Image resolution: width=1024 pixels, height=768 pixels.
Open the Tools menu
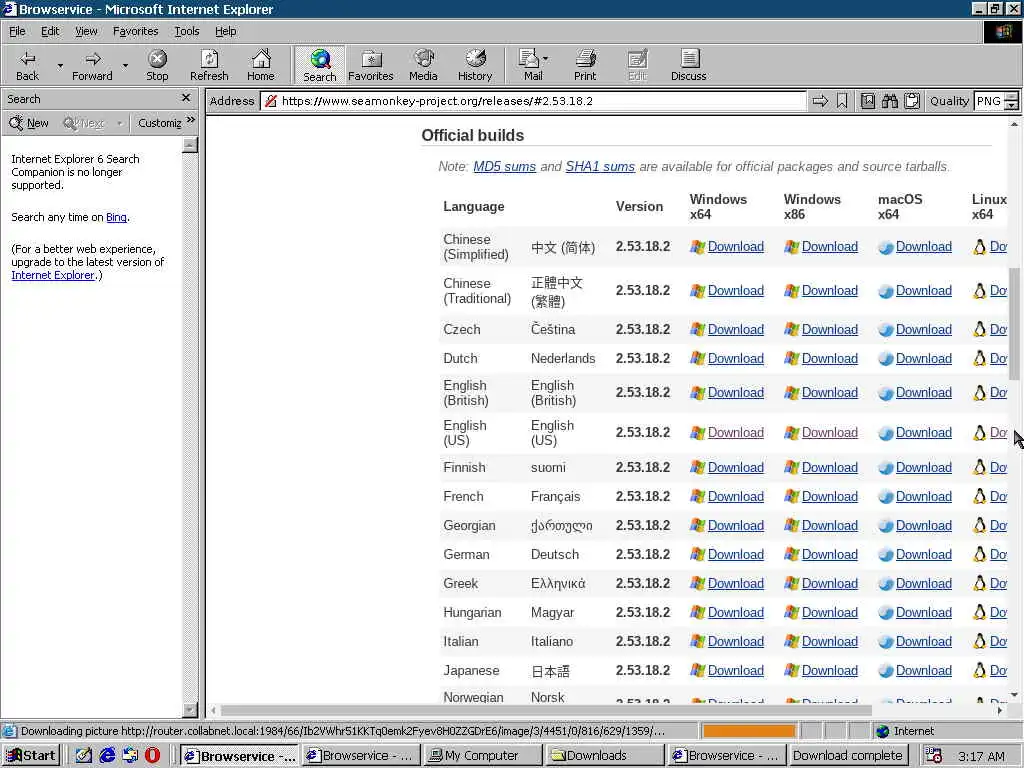(186, 31)
